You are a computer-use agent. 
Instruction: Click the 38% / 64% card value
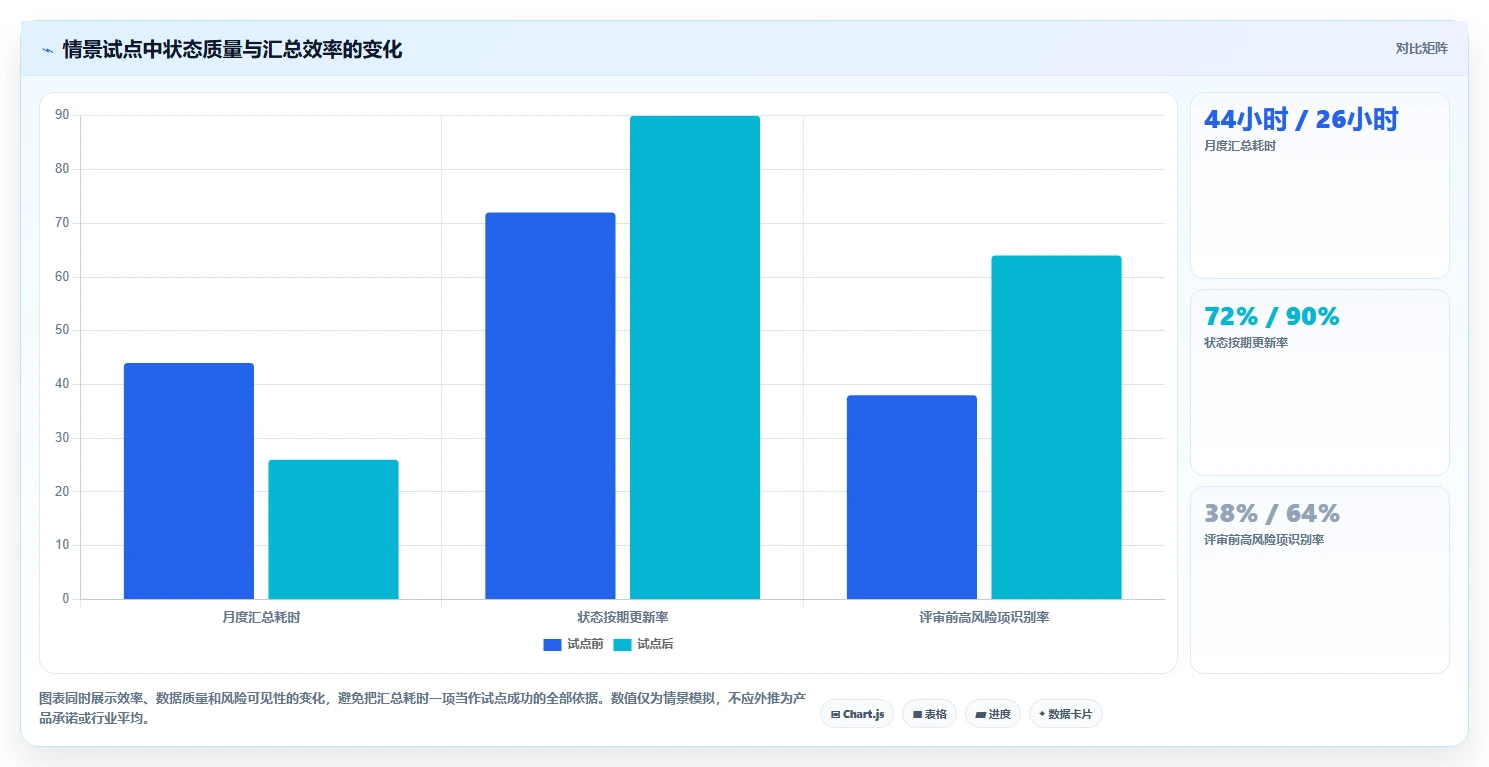[x=1271, y=513]
